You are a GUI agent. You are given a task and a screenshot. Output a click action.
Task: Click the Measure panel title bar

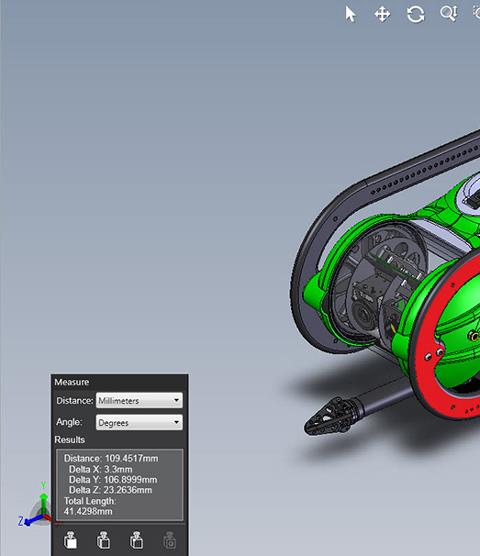[119, 382]
